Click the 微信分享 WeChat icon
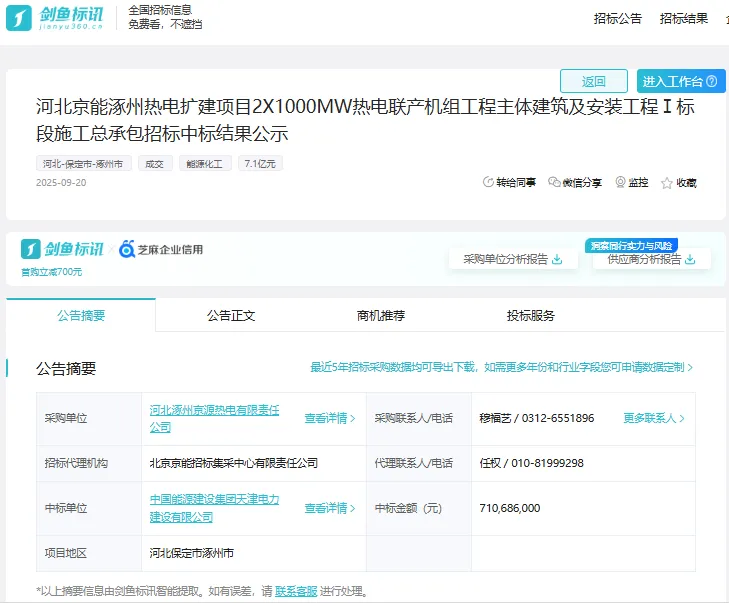 [x=554, y=183]
